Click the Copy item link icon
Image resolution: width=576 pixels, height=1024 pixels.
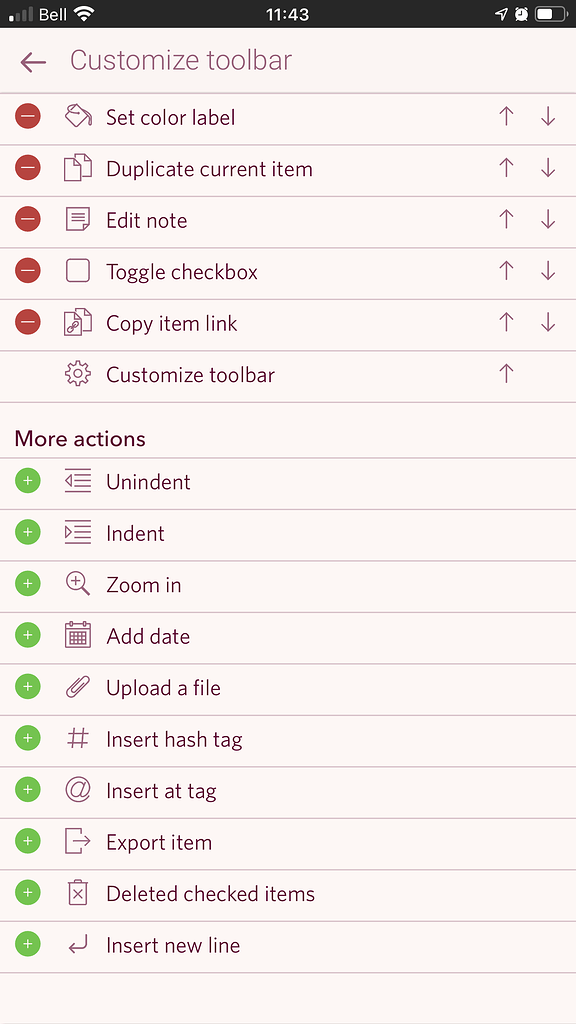click(78, 322)
